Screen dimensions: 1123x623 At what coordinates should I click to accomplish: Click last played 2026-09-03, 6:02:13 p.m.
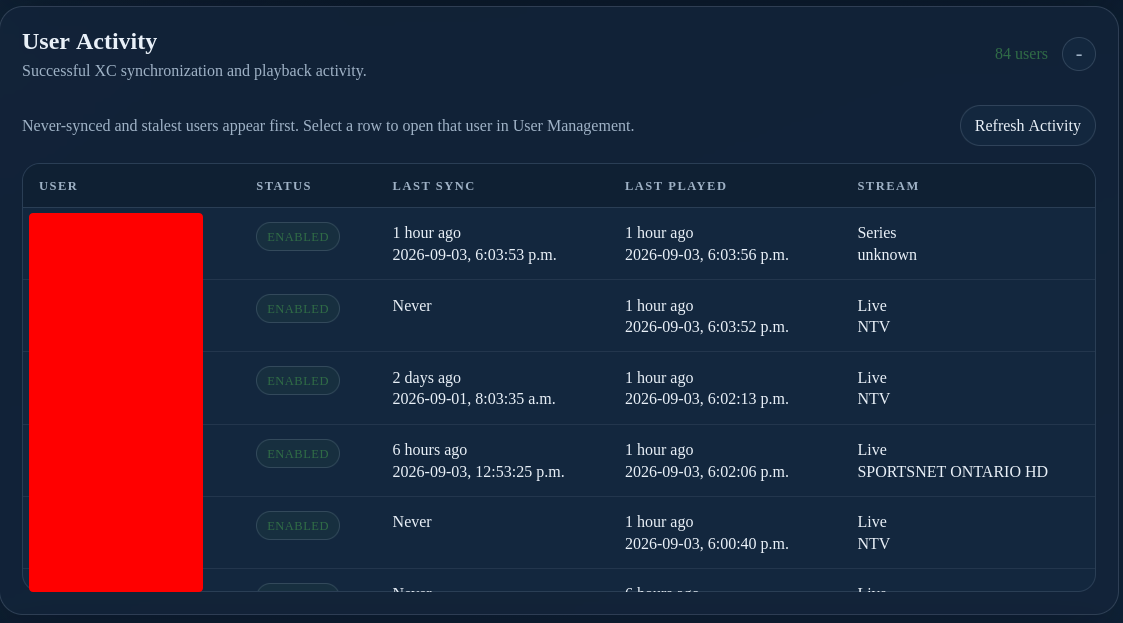[707, 399]
